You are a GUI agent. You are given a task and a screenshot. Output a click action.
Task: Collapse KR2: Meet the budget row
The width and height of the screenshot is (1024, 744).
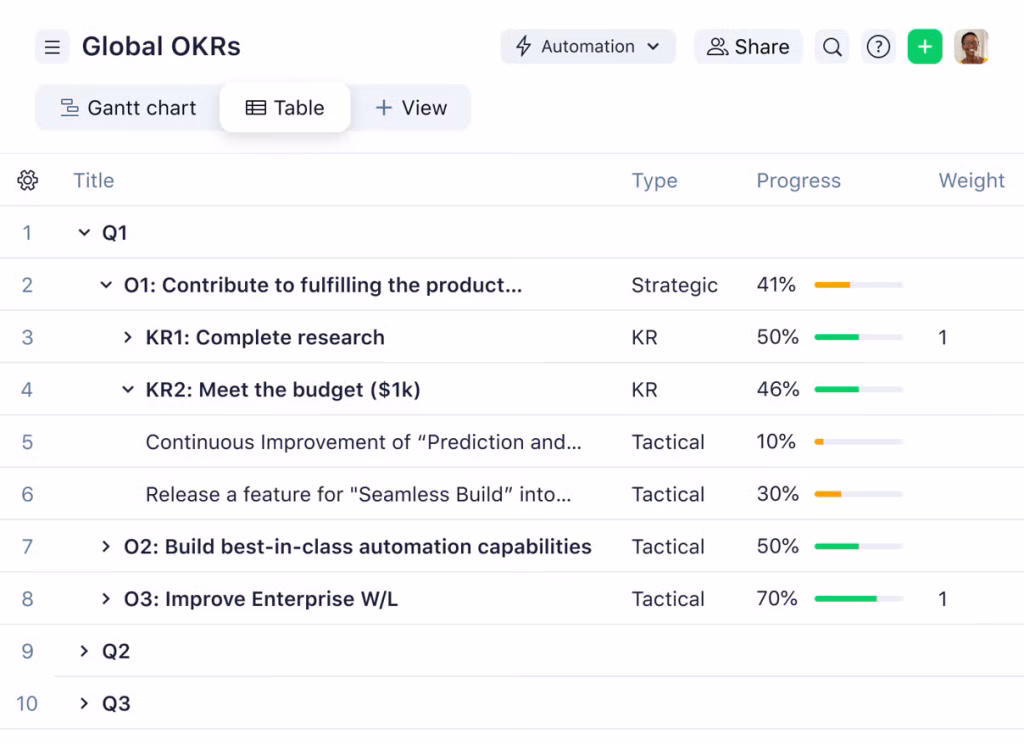(127, 390)
